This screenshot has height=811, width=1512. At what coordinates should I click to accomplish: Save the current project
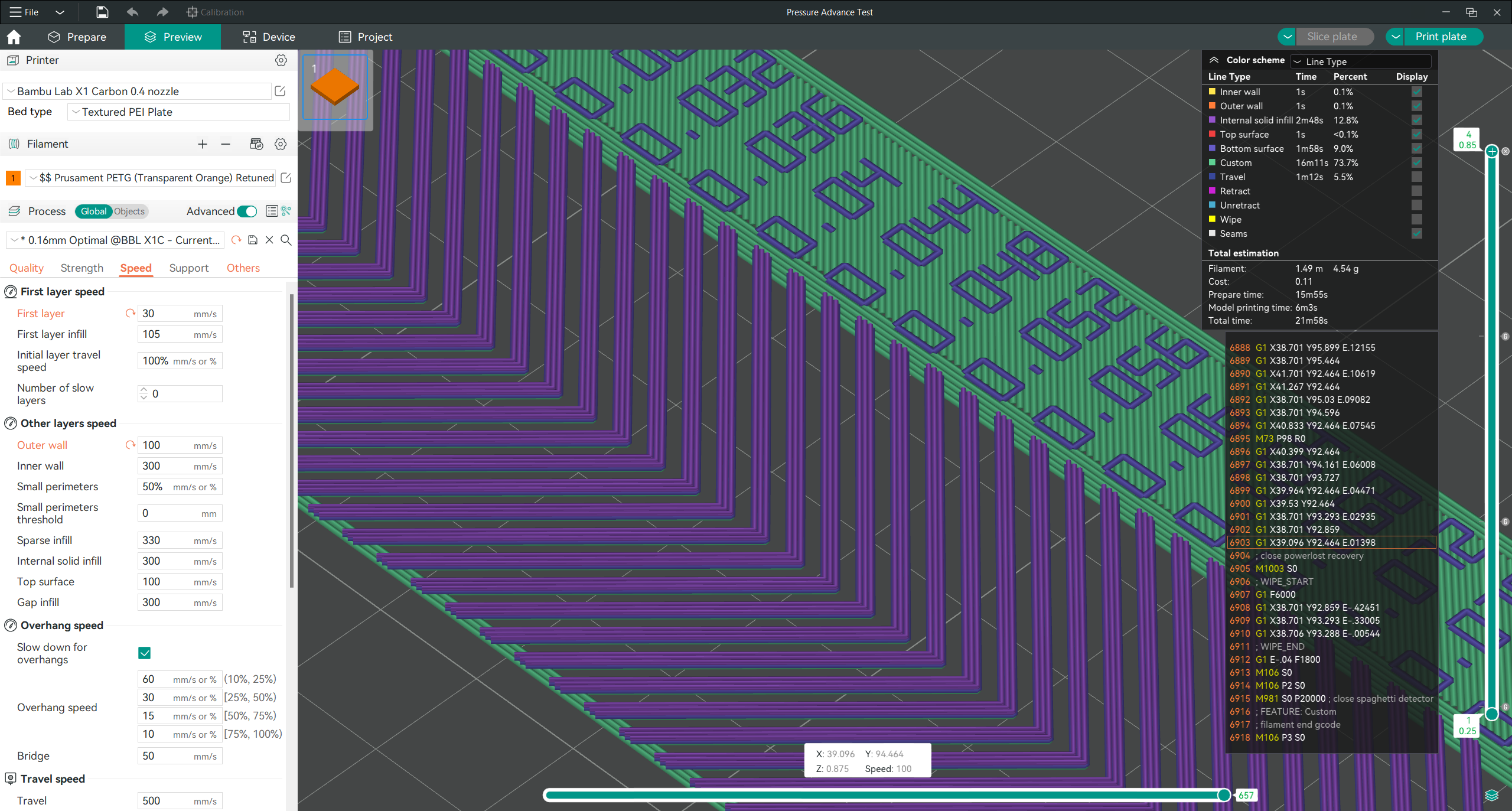click(x=102, y=12)
